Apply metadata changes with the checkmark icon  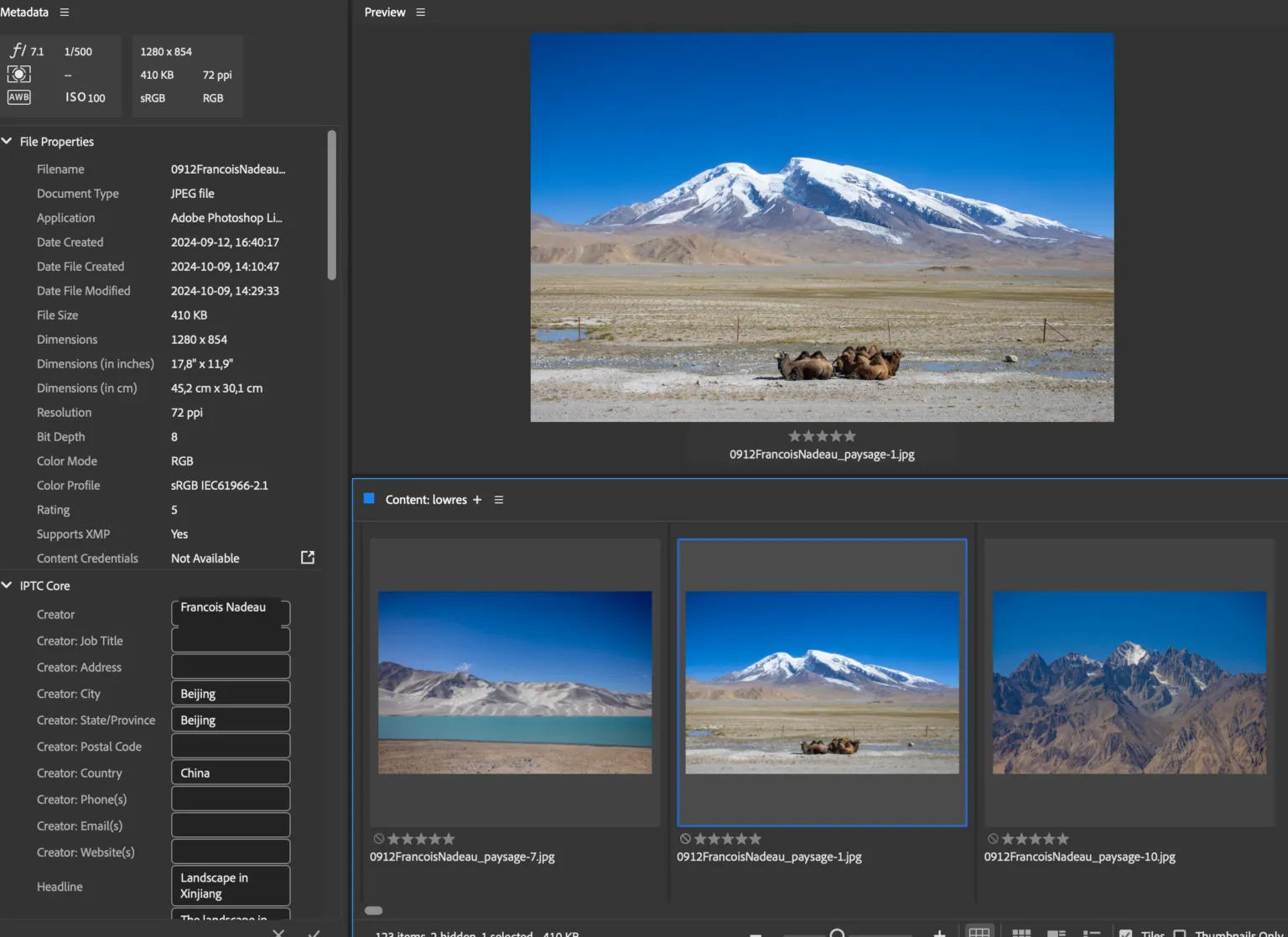(x=314, y=932)
